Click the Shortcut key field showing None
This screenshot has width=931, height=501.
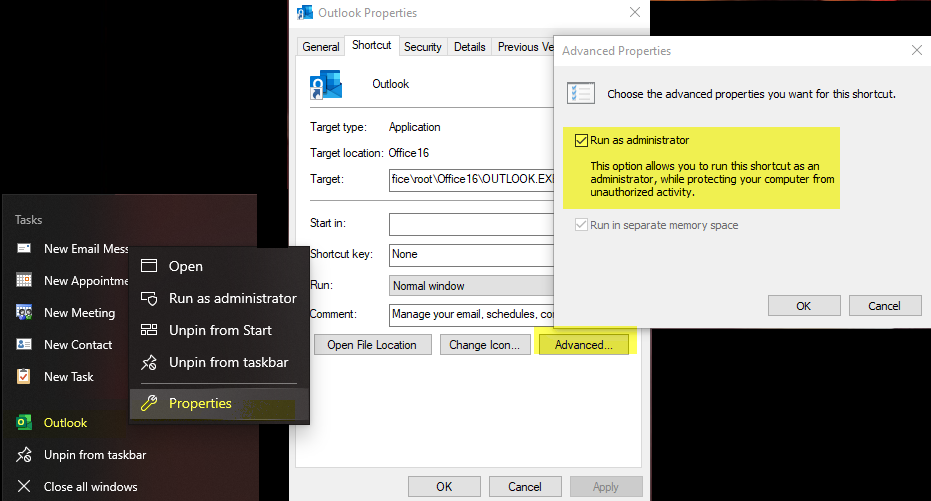471,255
